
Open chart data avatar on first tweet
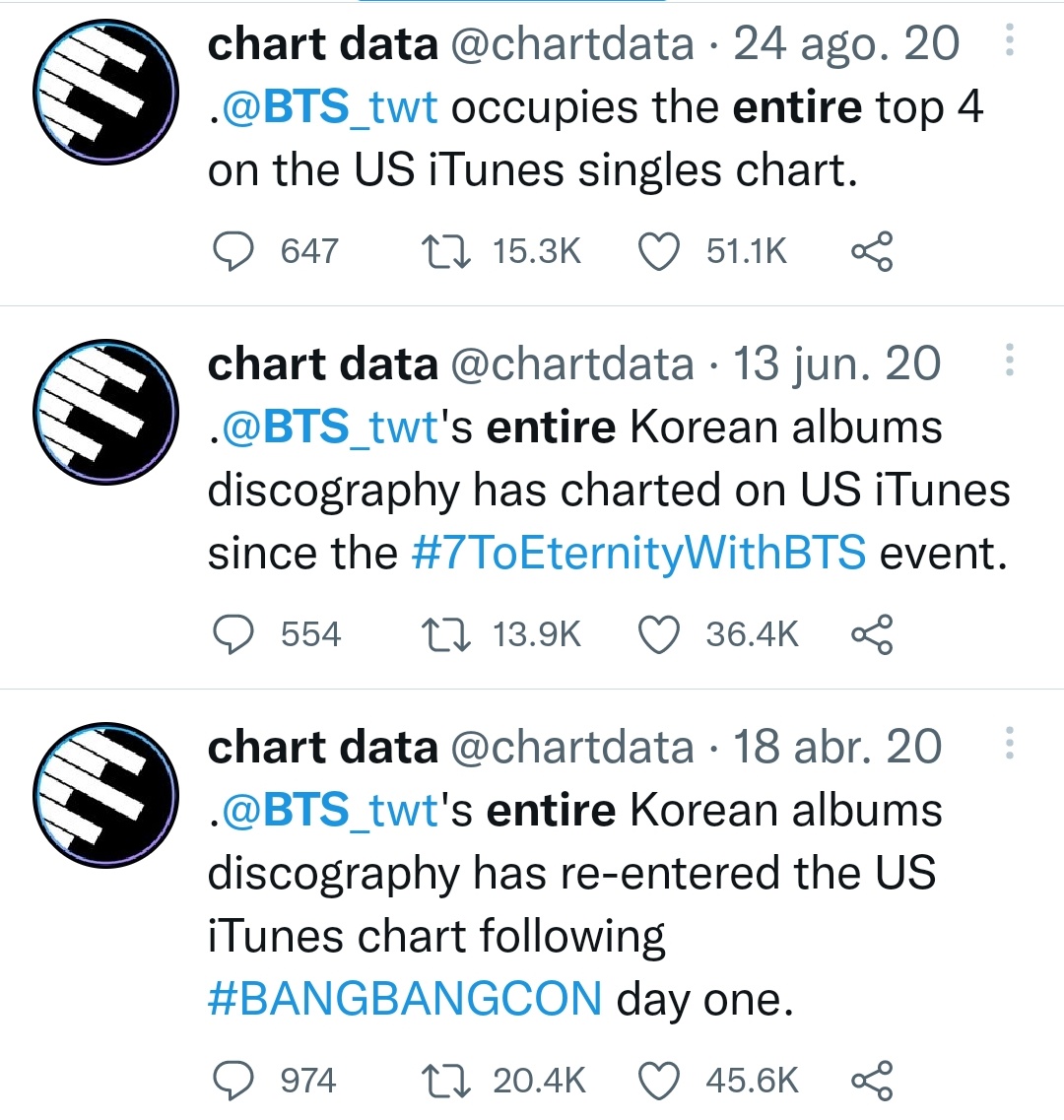(x=105, y=93)
